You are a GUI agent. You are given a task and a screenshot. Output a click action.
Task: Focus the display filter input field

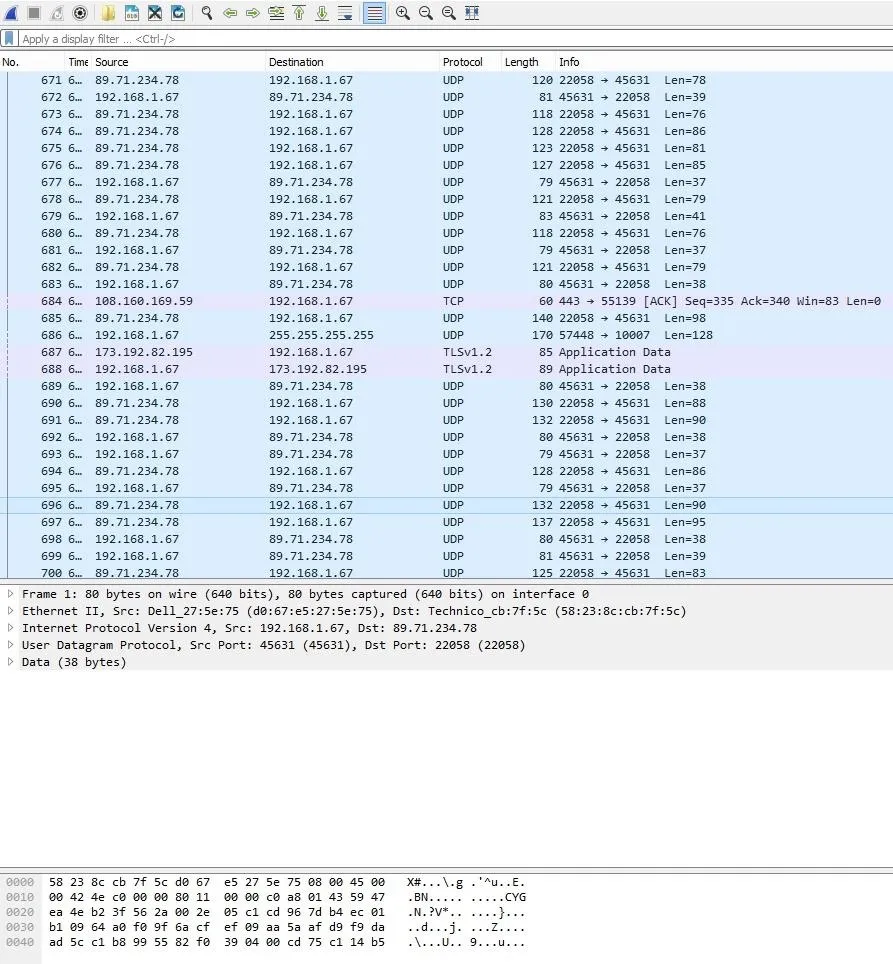tap(455, 39)
